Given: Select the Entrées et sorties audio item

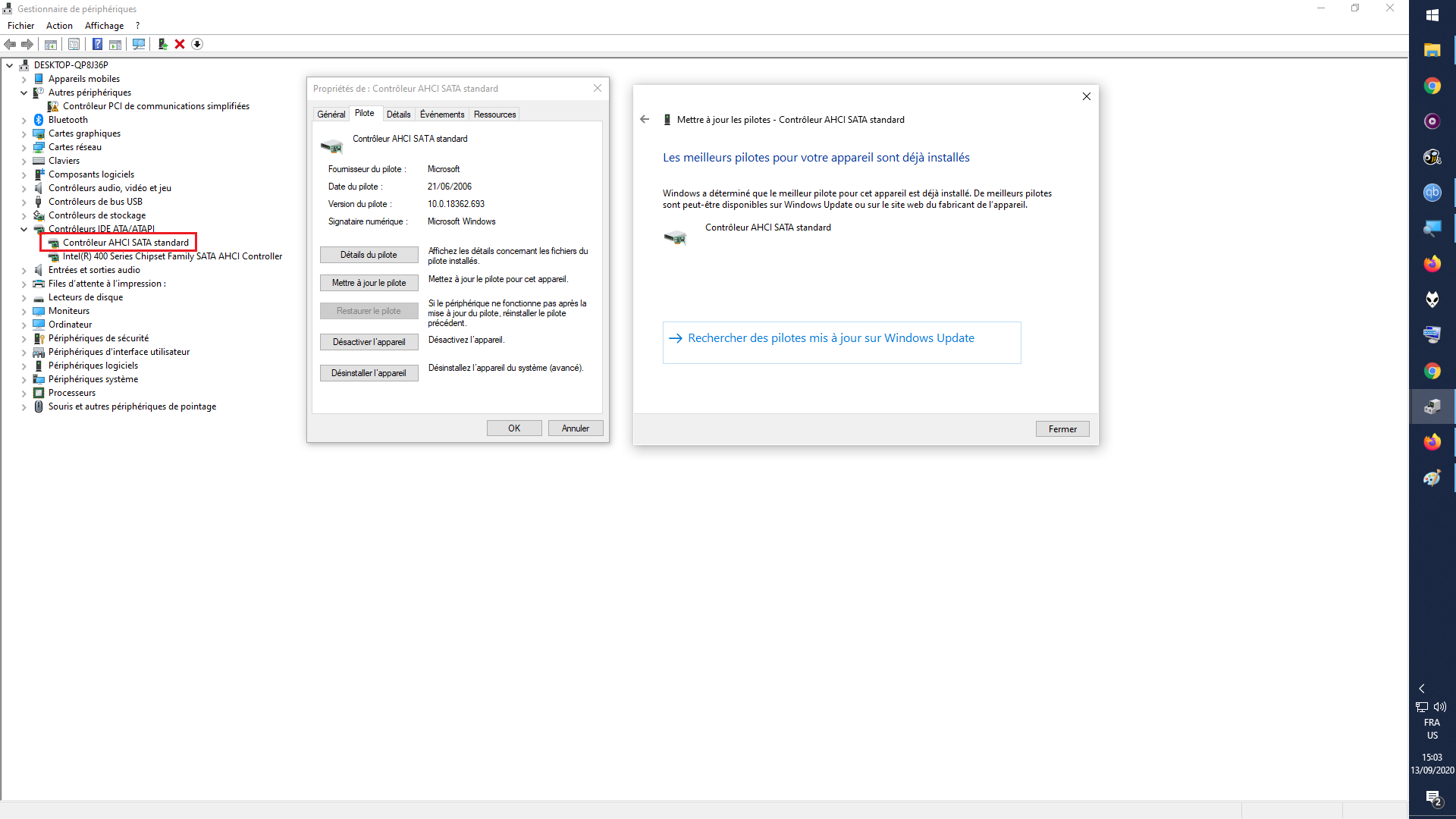Looking at the screenshot, I should pyautogui.click(x=94, y=270).
